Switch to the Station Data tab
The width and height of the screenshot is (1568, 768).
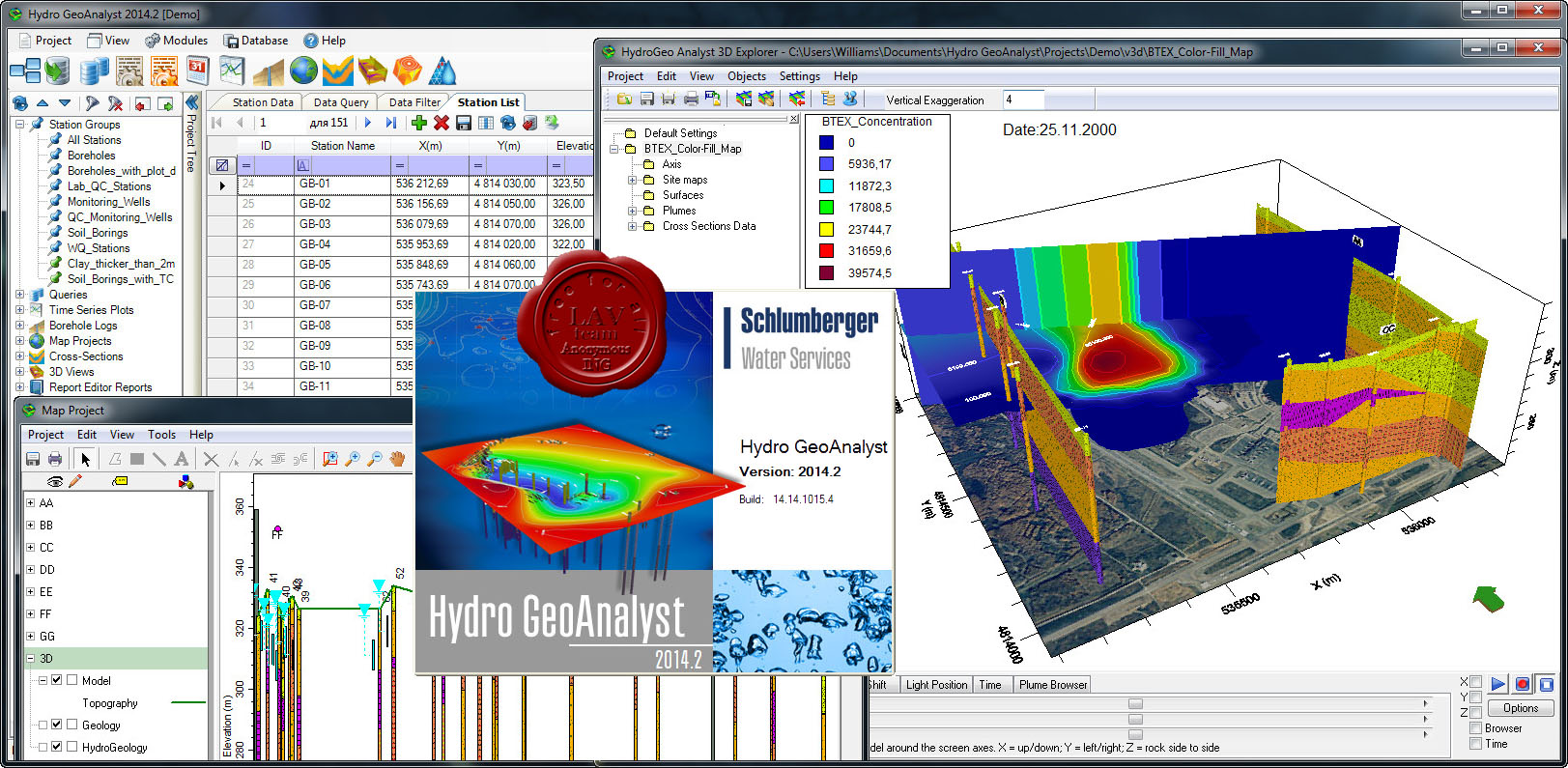click(x=263, y=102)
